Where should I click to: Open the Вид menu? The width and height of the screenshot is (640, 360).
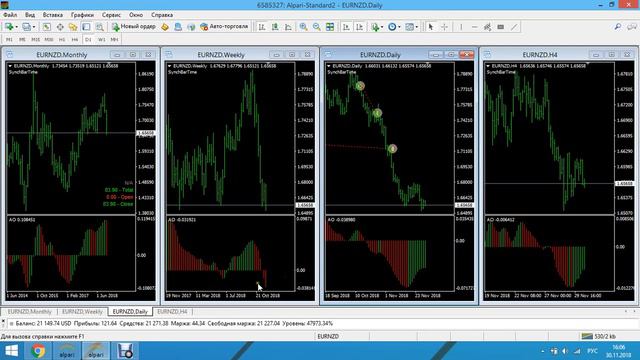(x=30, y=15)
